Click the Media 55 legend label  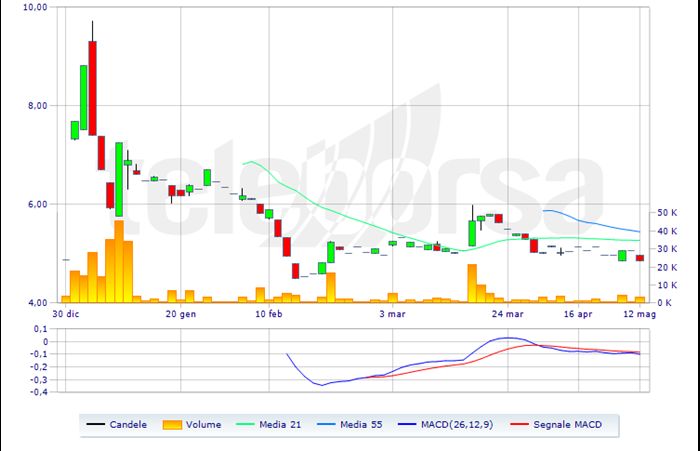pyautogui.click(x=361, y=425)
